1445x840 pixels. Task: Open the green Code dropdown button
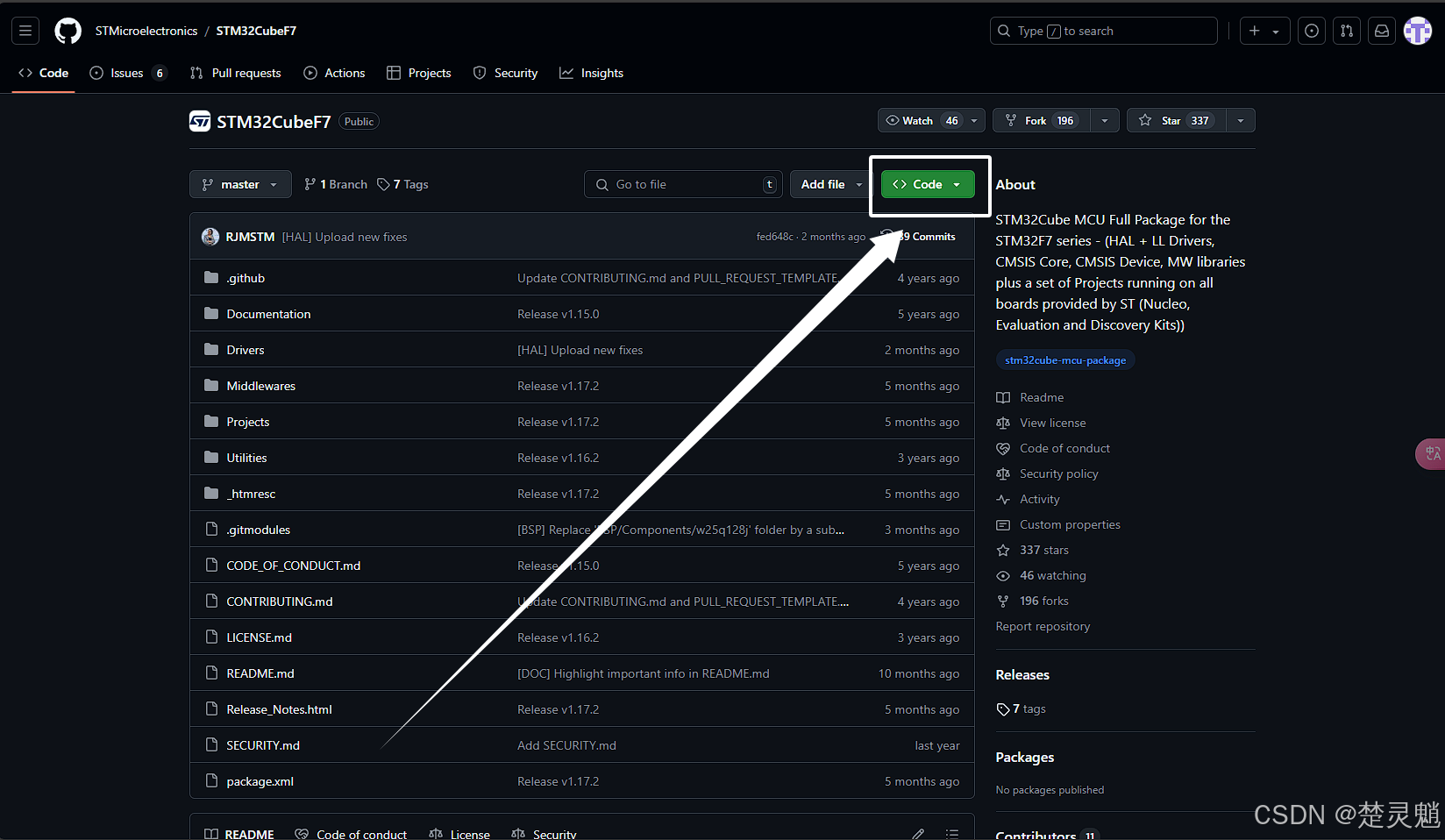(928, 184)
